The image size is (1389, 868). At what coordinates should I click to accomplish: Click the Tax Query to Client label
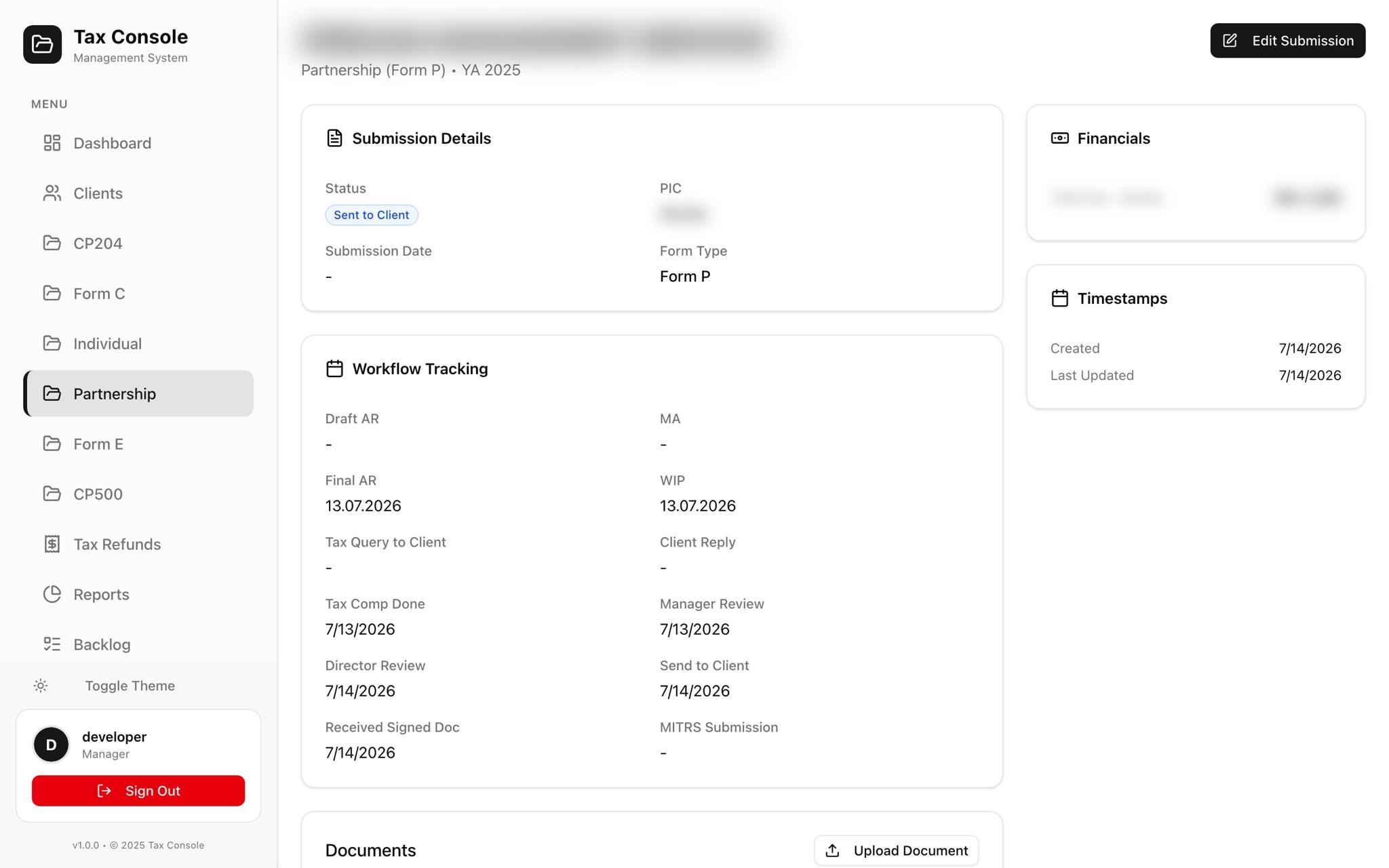click(385, 542)
